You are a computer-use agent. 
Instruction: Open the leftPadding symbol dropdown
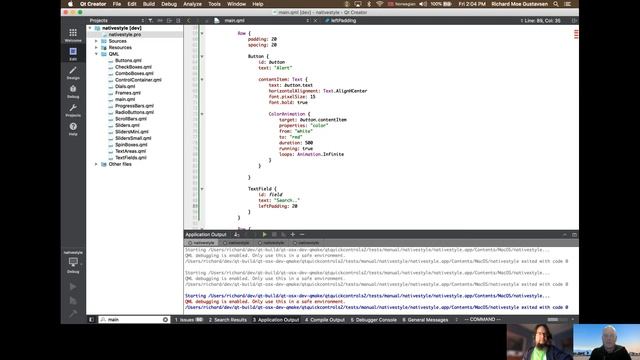pos(343,20)
